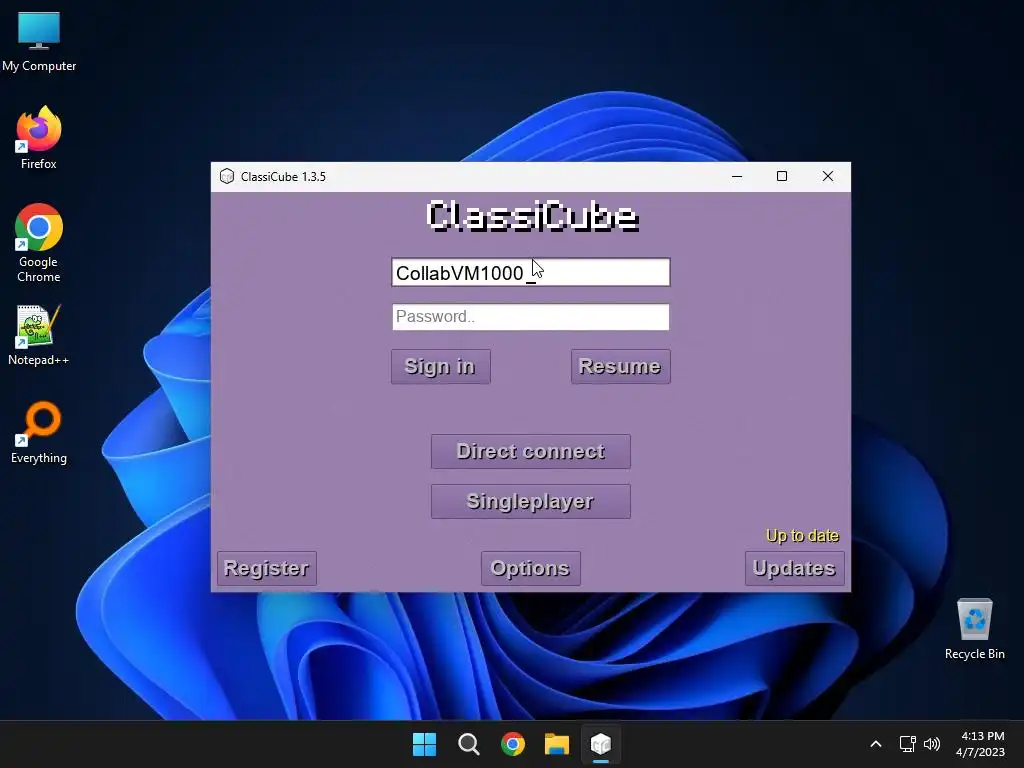Open network status tray icon

(907, 744)
